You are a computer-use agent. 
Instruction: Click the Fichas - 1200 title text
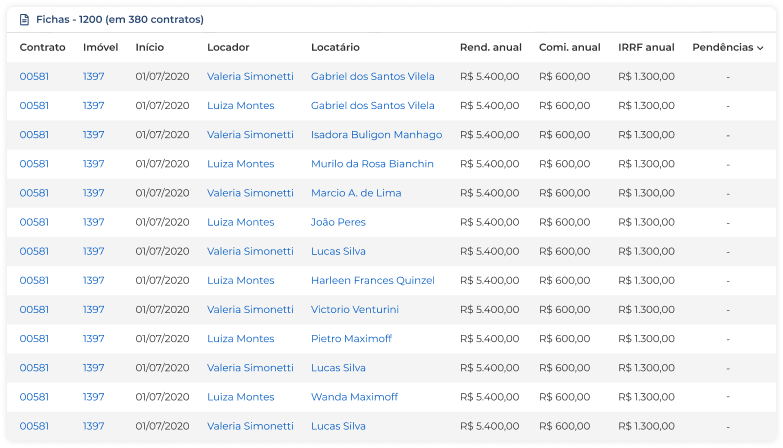click(120, 19)
